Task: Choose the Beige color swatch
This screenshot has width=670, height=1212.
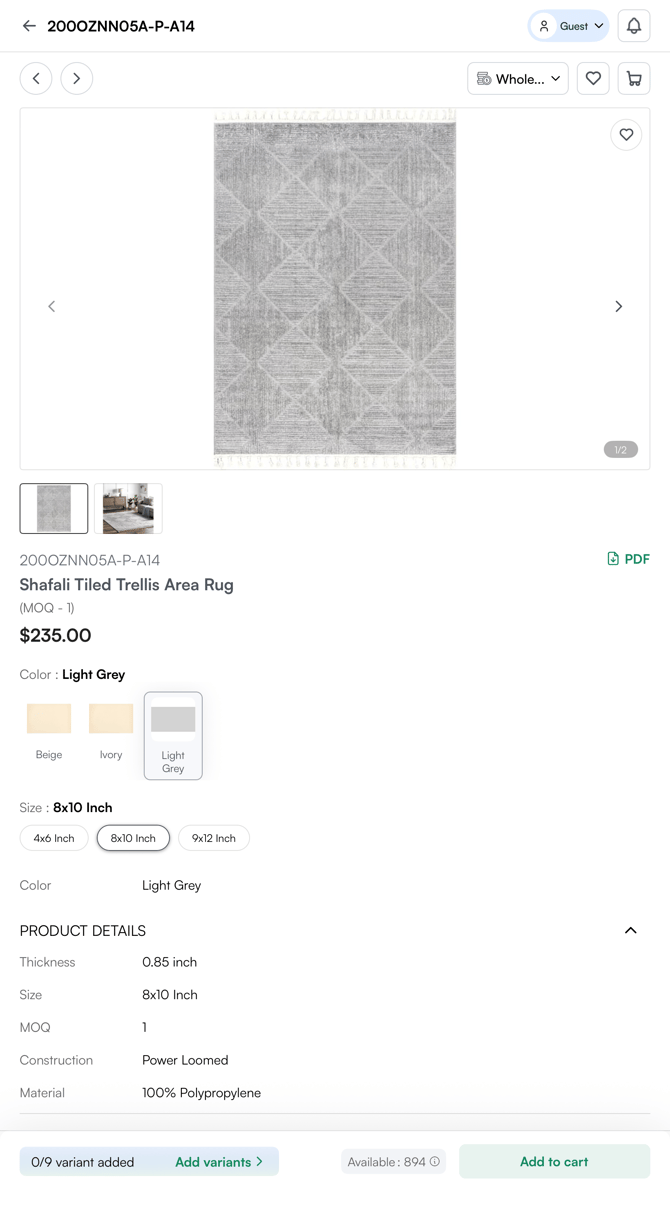Action: tap(49, 729)
